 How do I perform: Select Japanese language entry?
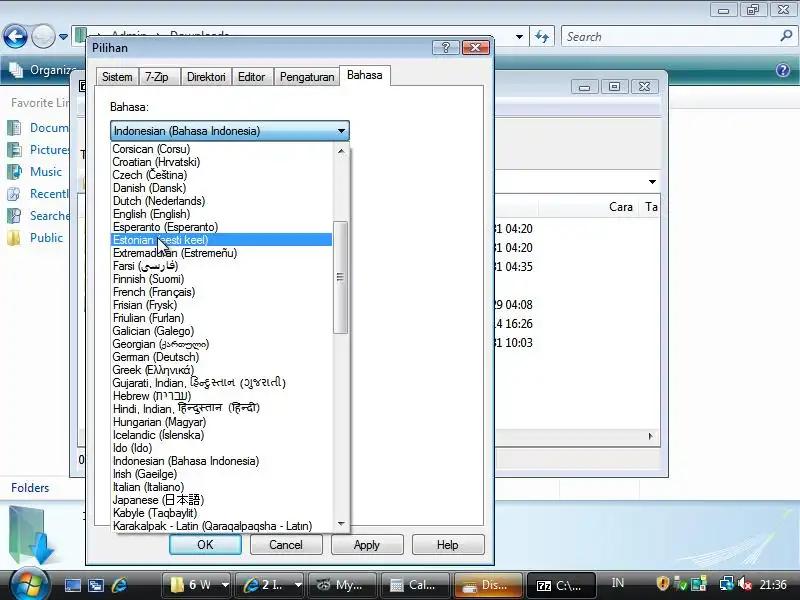point(221,501)
